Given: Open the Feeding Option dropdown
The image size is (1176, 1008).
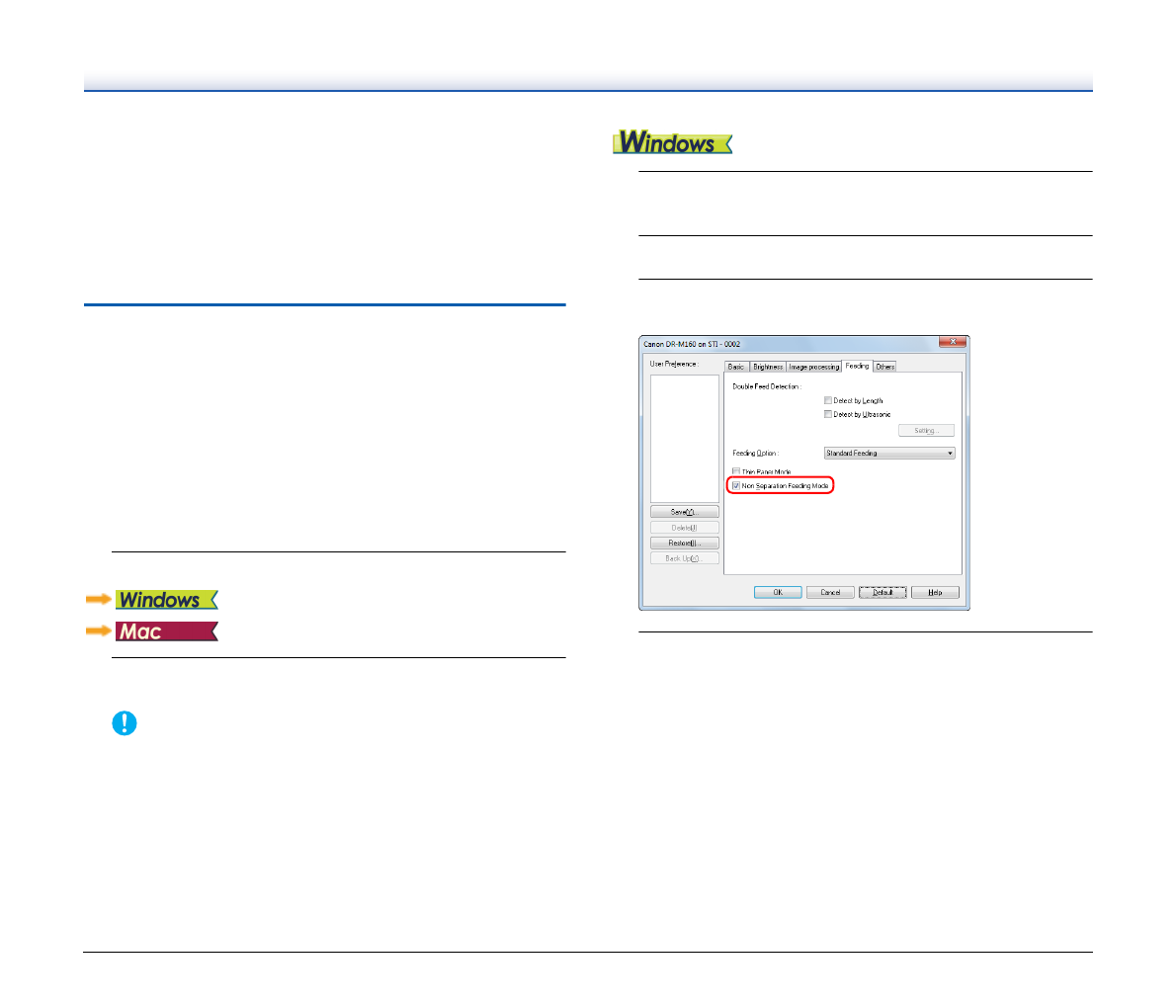Looking at the screenshot, I should 889,453.
